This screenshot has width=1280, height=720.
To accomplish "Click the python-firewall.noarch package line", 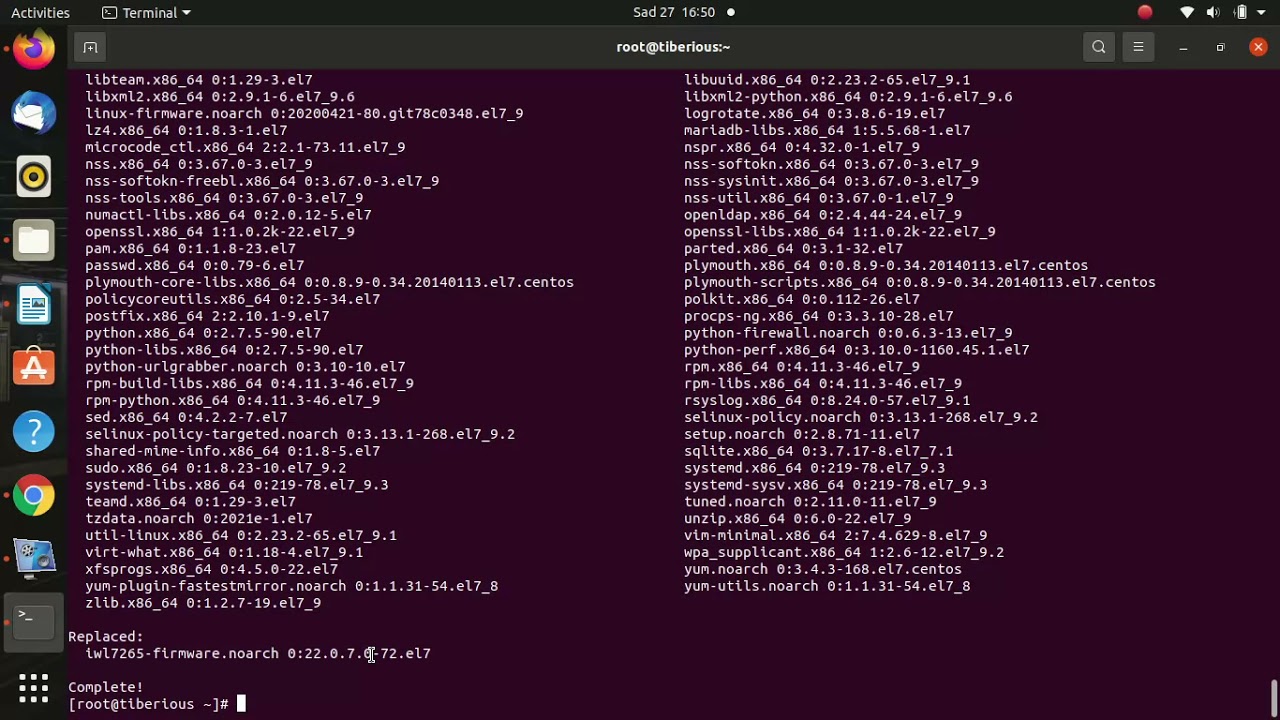I will (848, 333).
